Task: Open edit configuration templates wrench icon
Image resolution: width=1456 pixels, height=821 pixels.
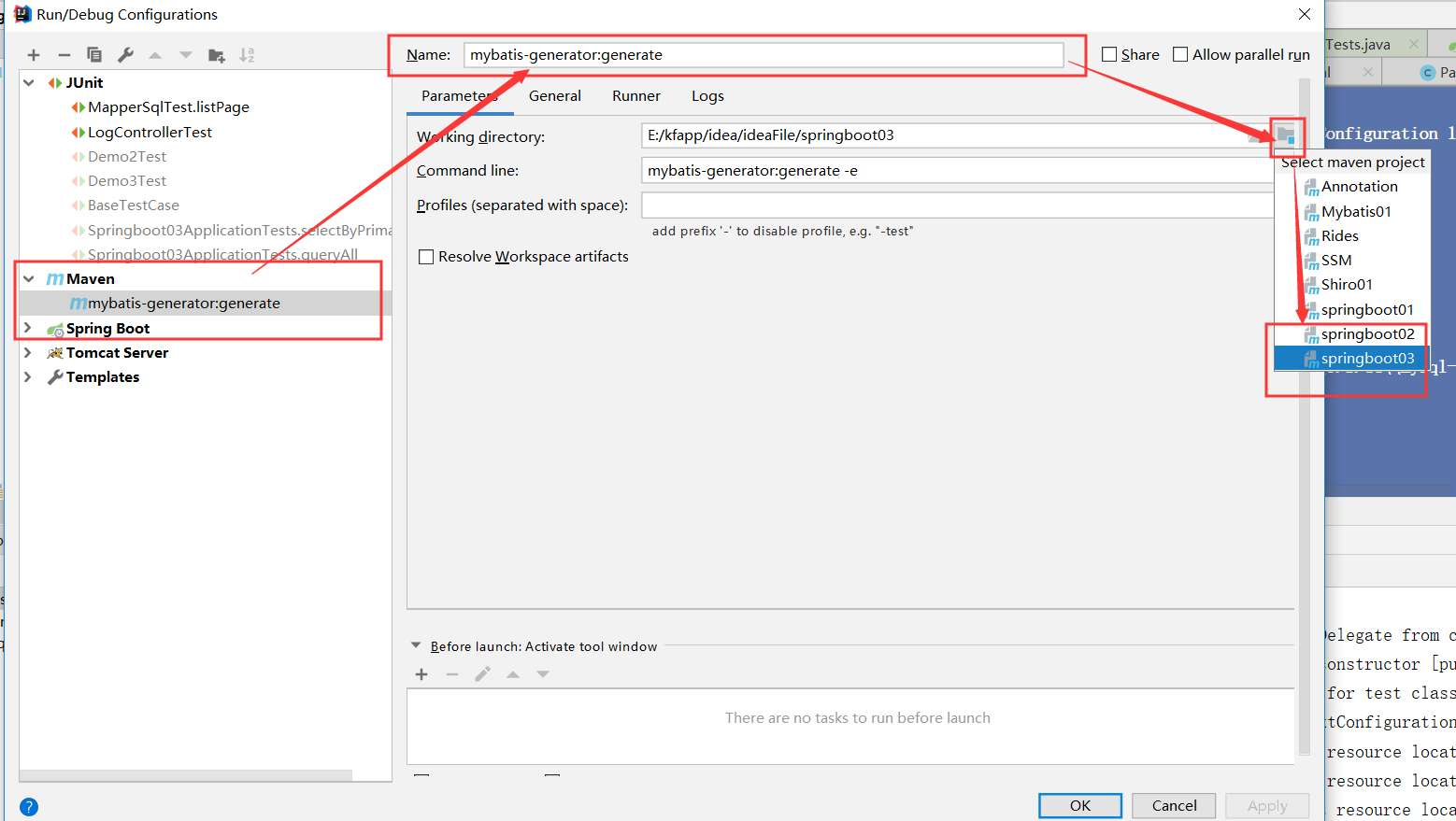Action: click(x=124, y=54)
